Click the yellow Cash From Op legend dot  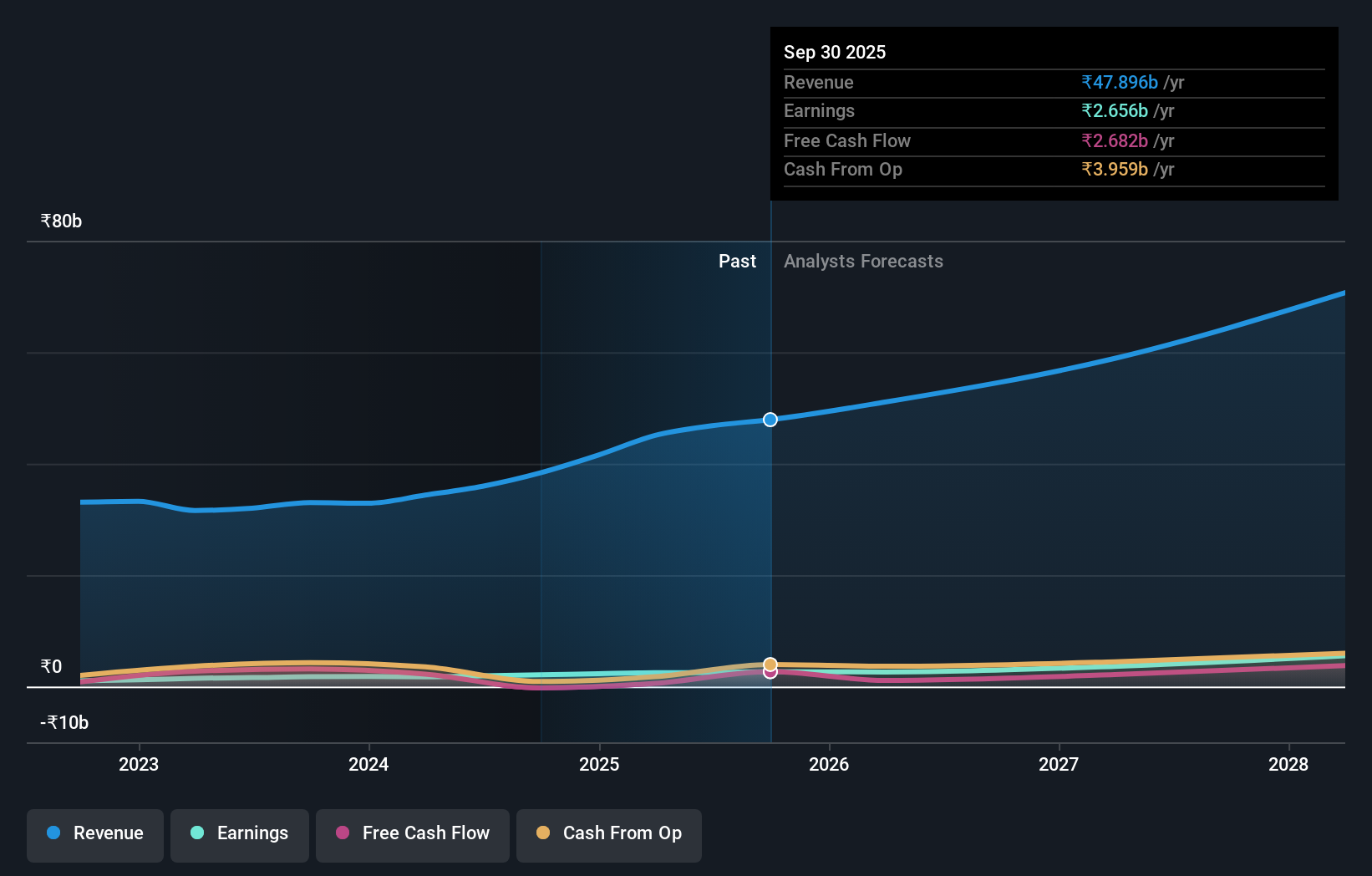pos(544,833)
